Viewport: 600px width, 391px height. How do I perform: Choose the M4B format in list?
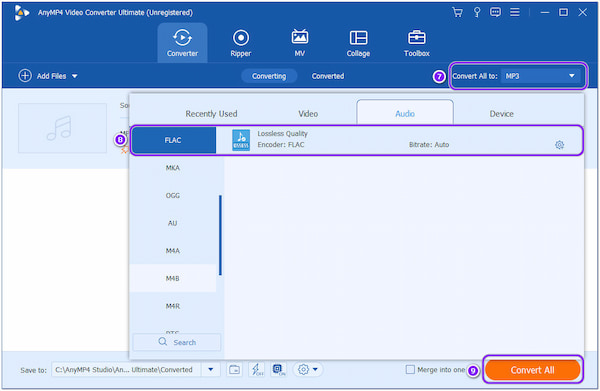[x=173, y=278]
